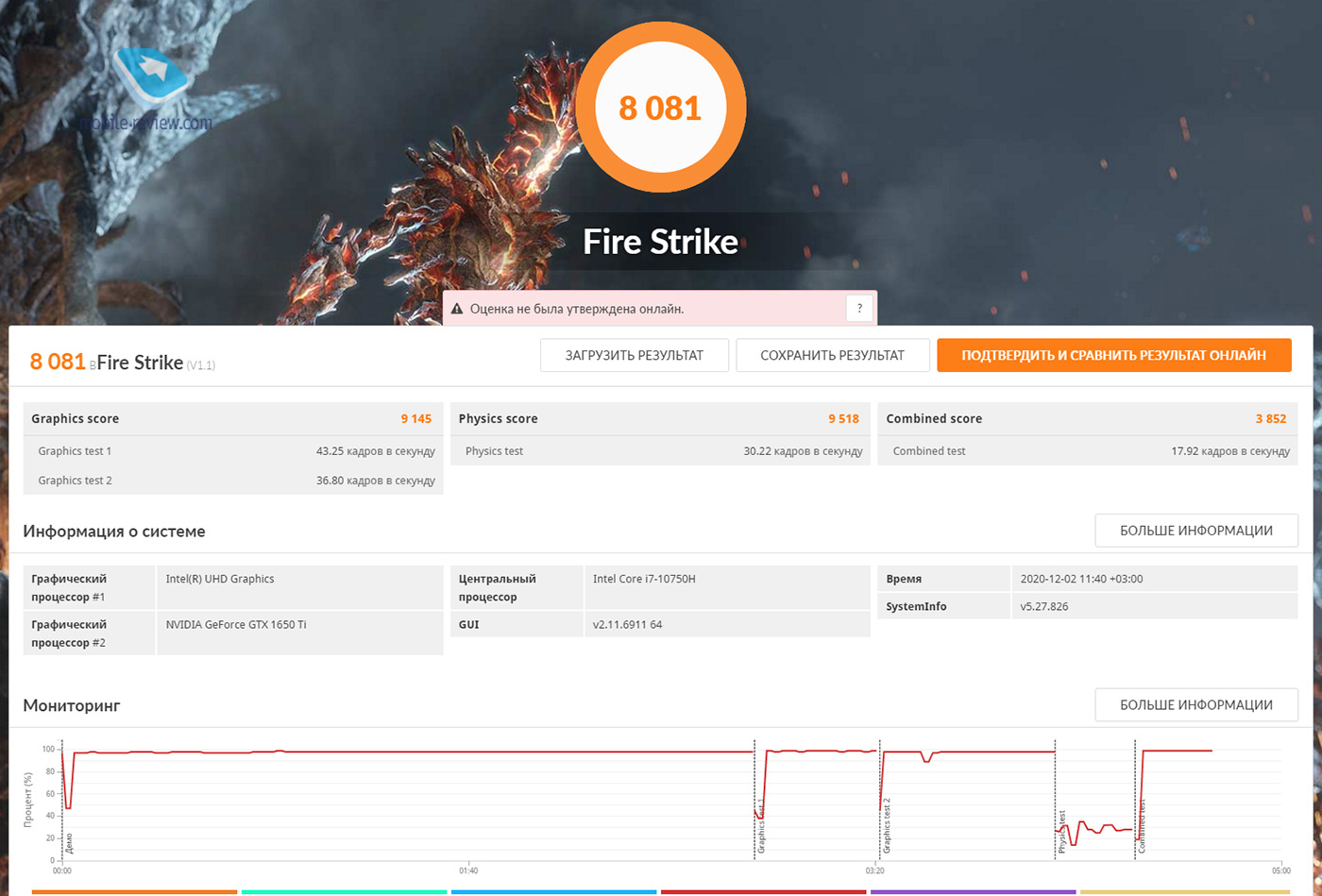Select the Combined score header
This screenshot has width=1322, height=896.
click(1088, 418)
